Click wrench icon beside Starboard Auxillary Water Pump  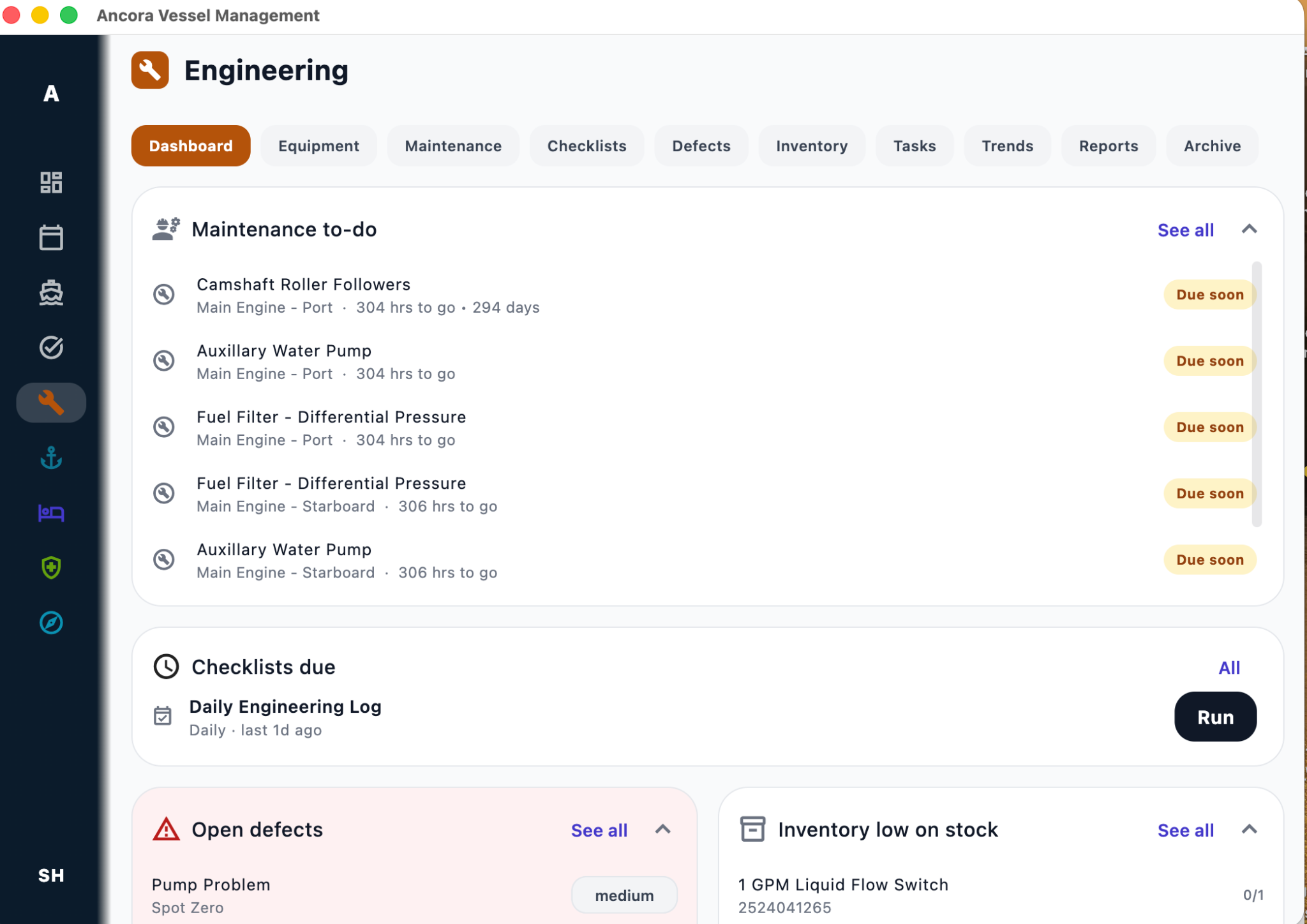(x=164, y=560)
